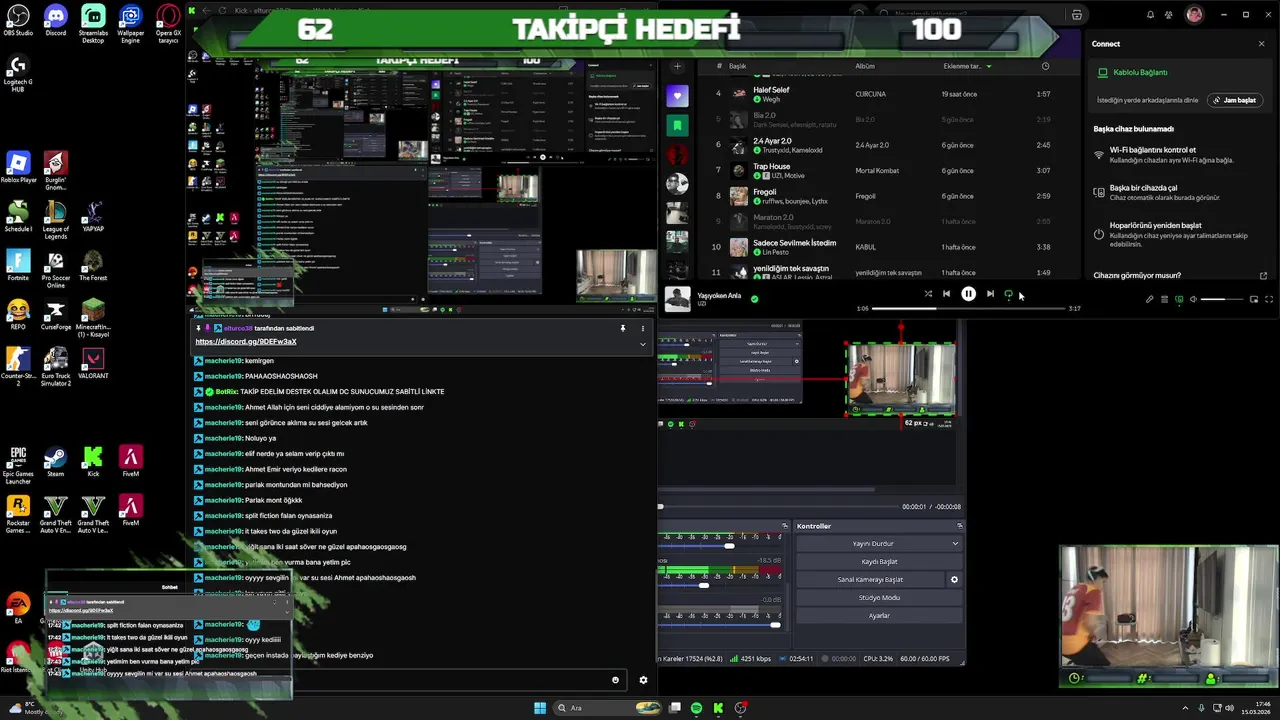The image size is (1280, 720).
Task: Toggle shuffle in Spotify player
Action: point(928,294)
